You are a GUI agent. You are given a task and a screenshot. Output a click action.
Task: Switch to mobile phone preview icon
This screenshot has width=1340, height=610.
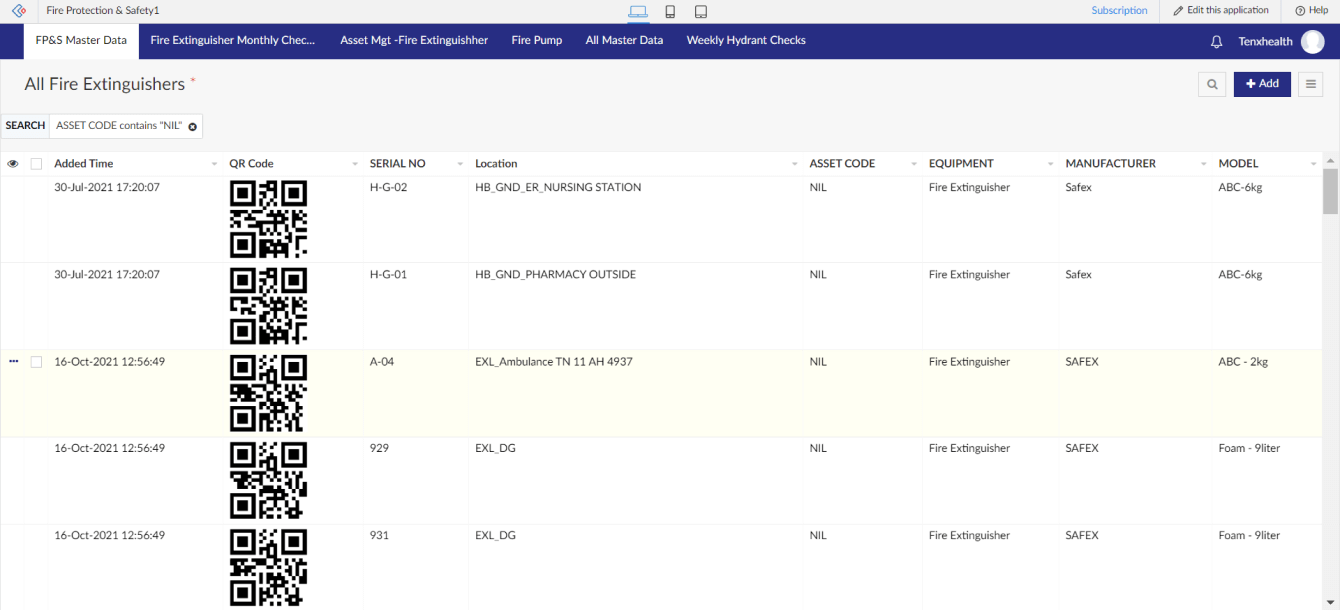point(670,12)
